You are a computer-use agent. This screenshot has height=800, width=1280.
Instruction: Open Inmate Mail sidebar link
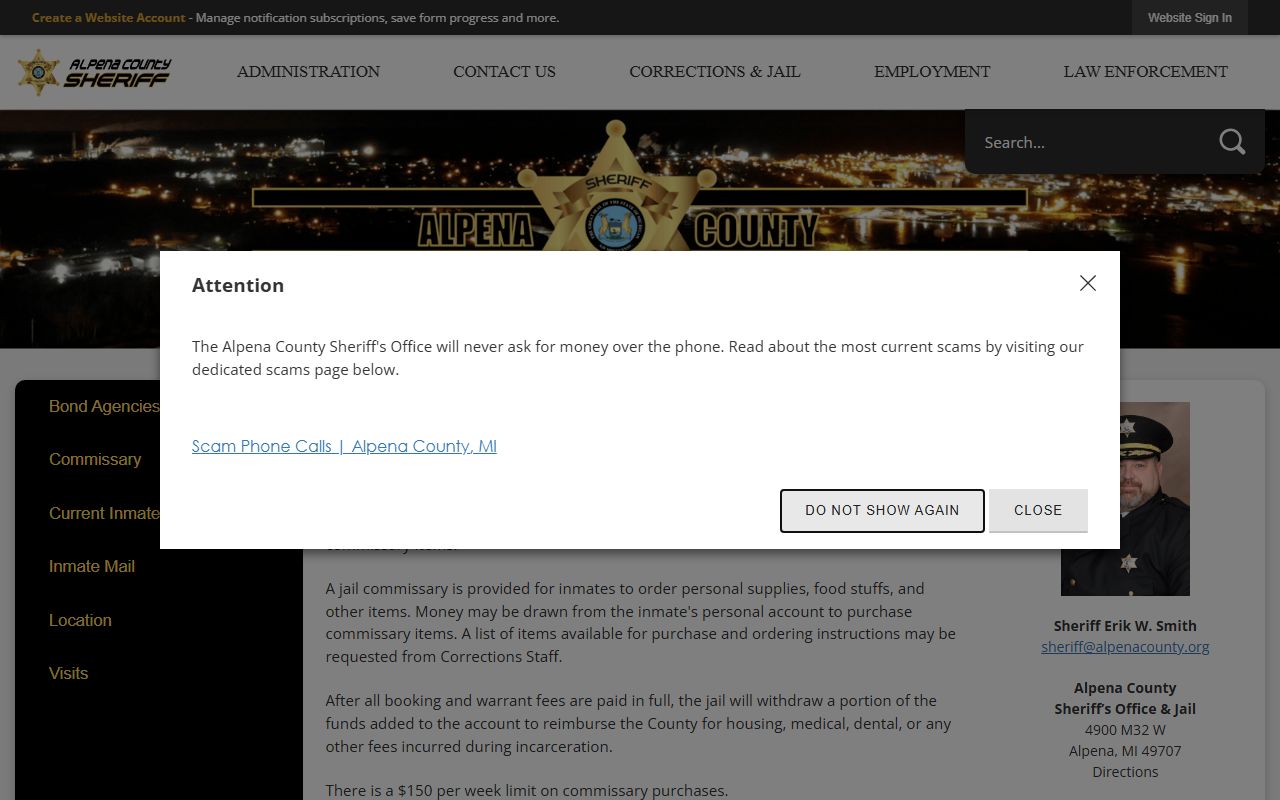click(x=92, y=566)
